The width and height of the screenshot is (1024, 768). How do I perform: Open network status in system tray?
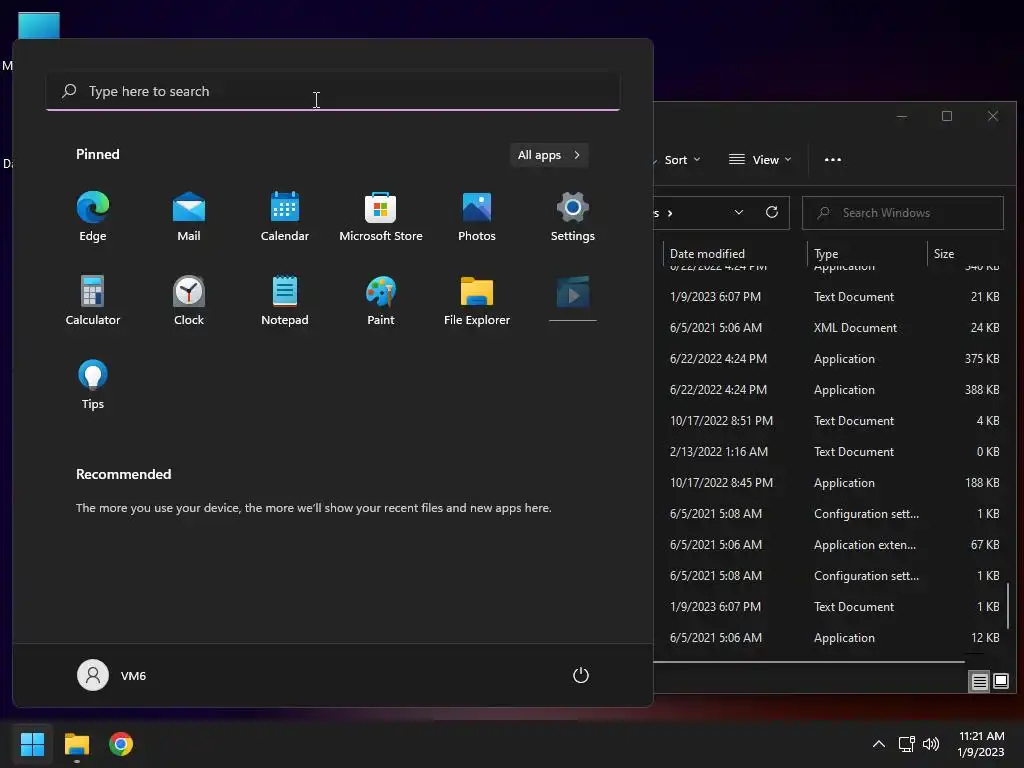click(906, 744)
